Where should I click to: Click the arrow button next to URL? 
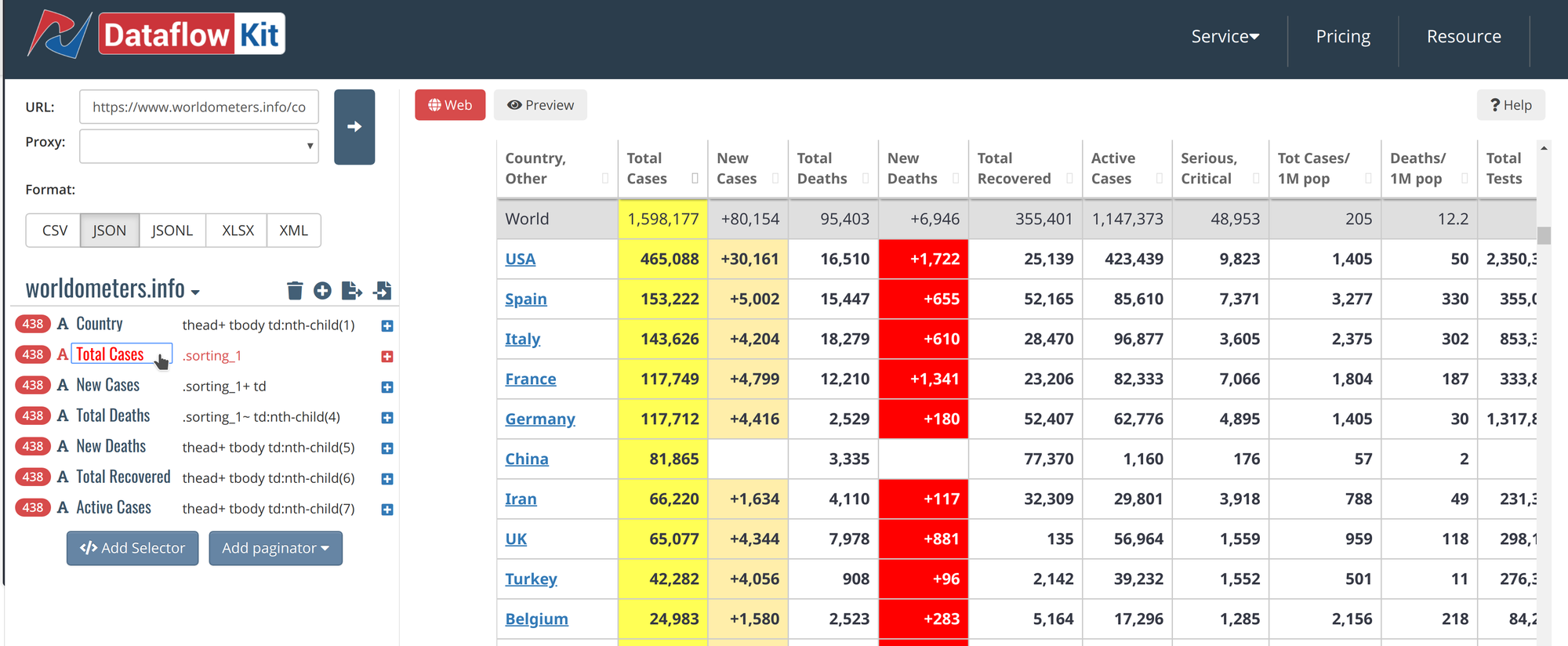354,127
